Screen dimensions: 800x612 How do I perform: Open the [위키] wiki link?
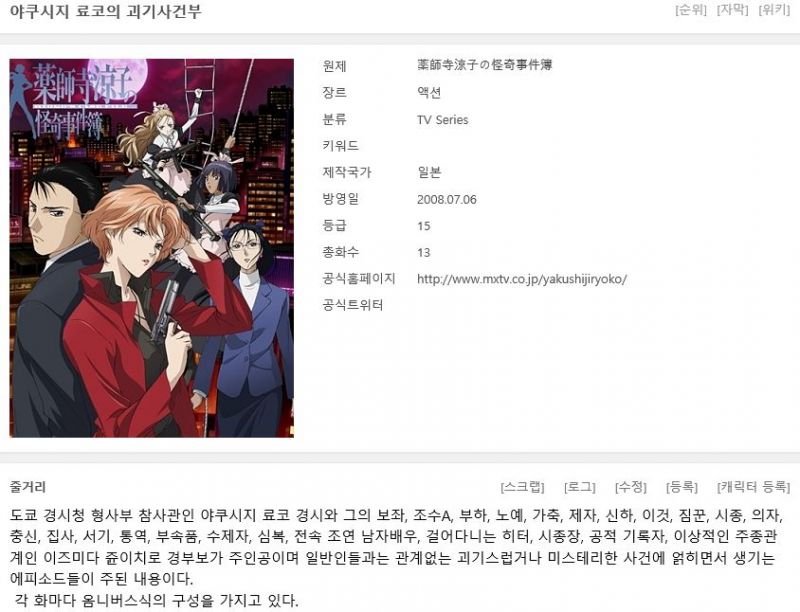pos(774,10)
